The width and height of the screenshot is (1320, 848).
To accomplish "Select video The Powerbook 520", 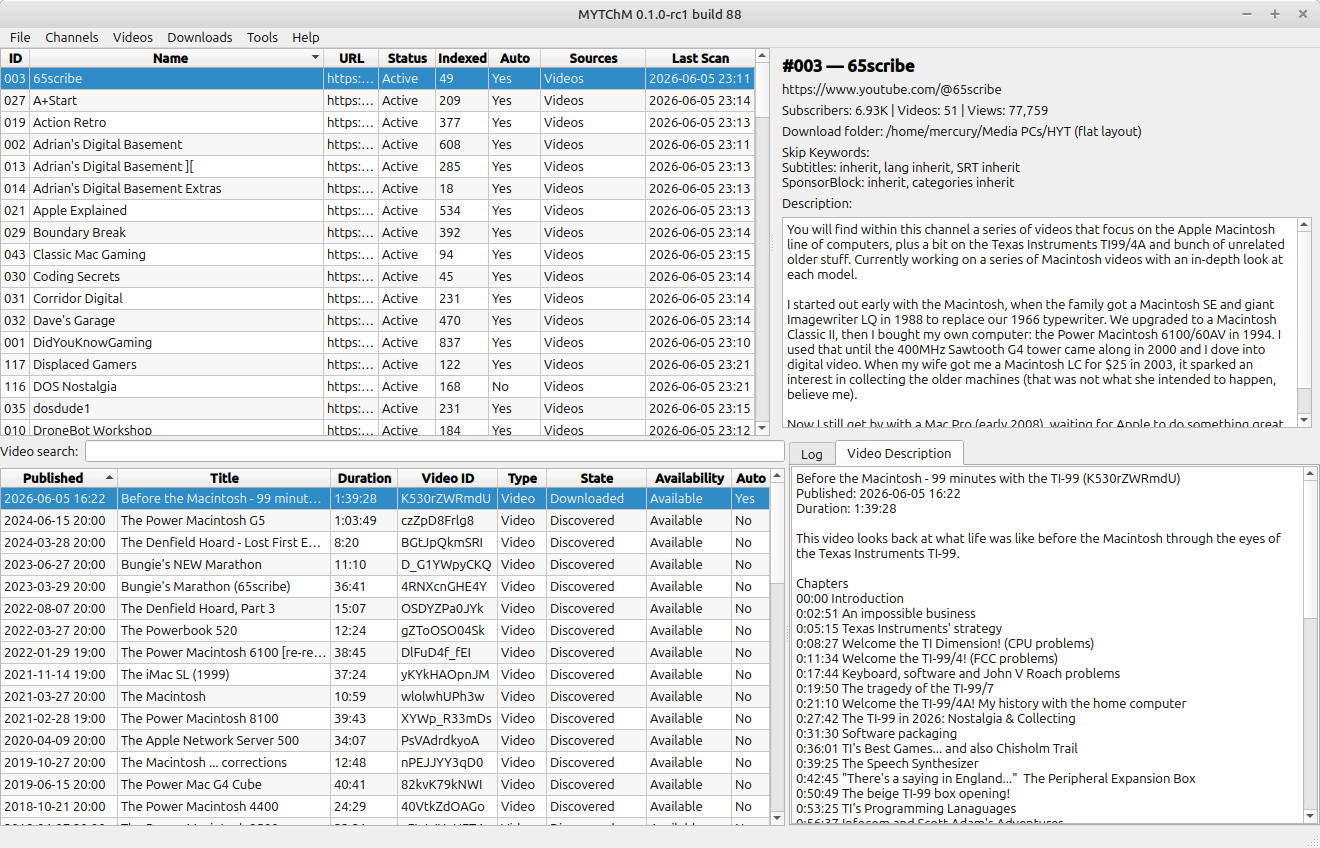I will [385, 630].
